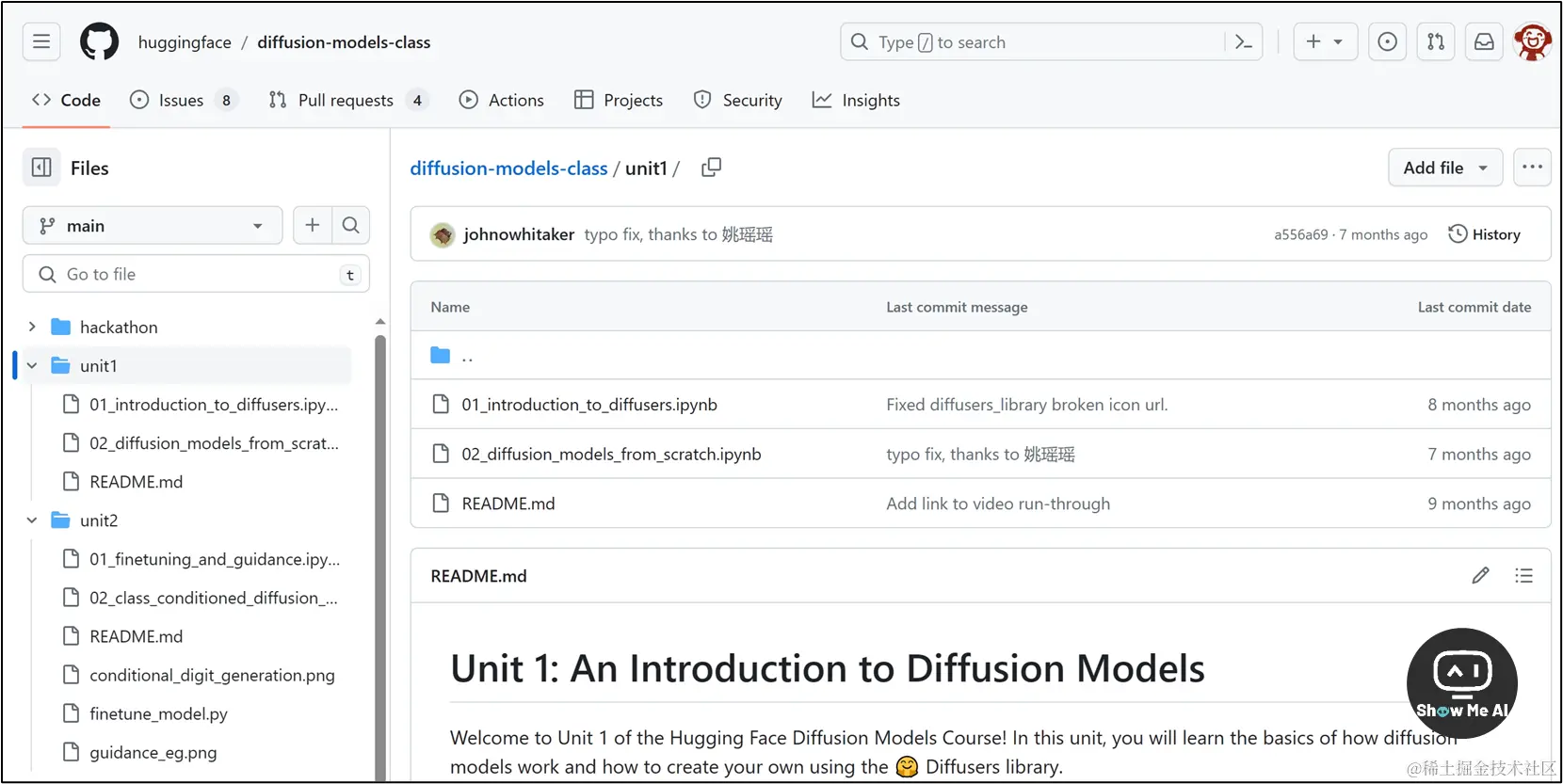This screenshot has width=1563, height=784.
Task: Click the Go to file input
Action: point(196,274)
